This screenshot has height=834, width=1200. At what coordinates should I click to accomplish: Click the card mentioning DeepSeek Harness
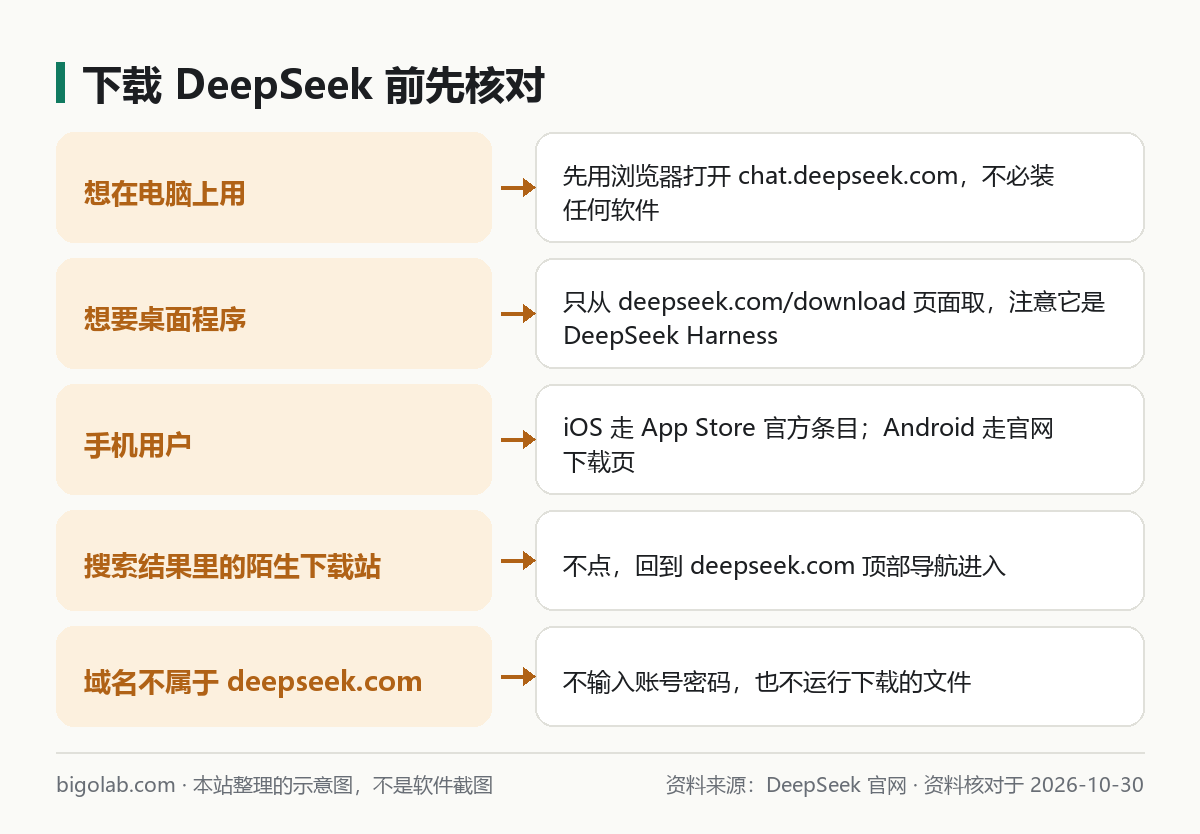click(x=840, y=313)
